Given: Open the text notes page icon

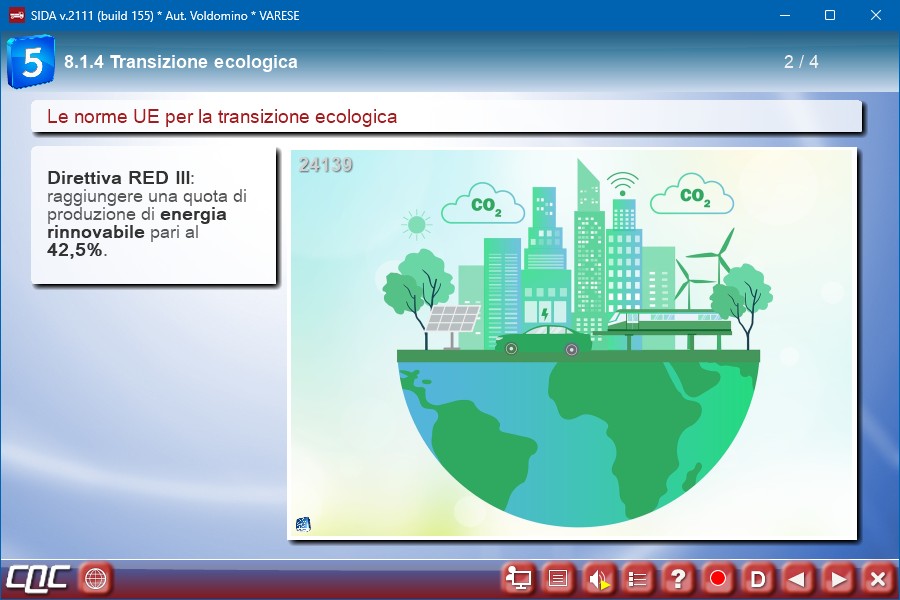Looking at the screenshot, I should pos(558,578).
